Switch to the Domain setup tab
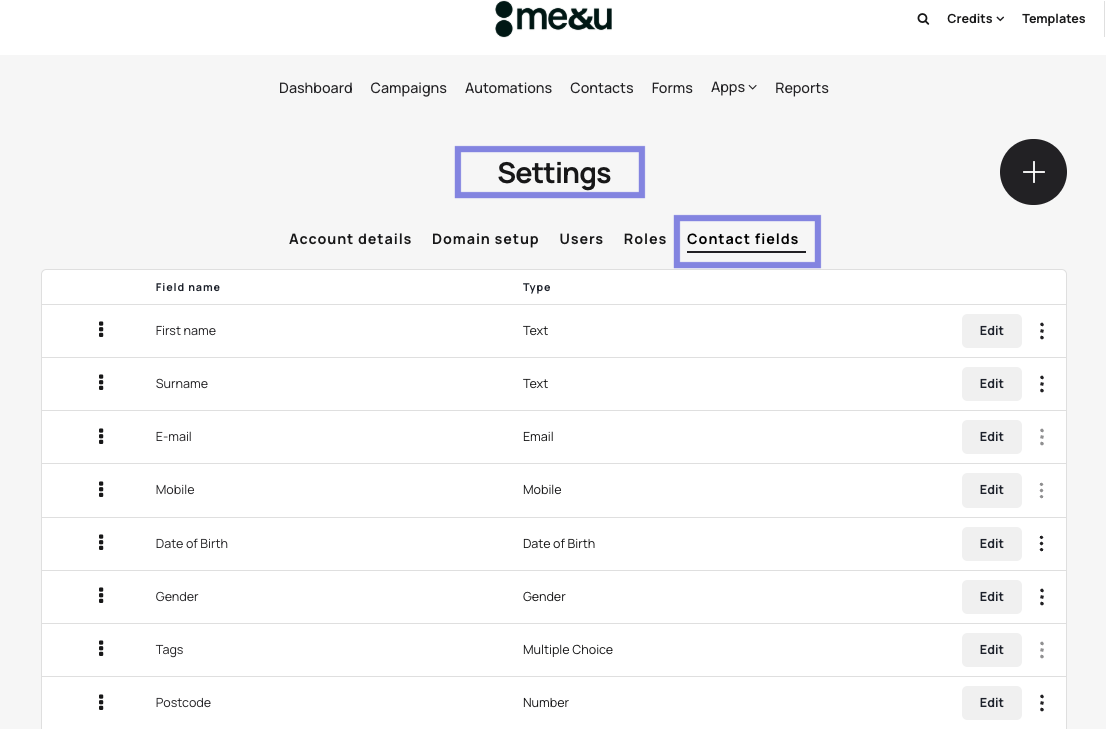This screenshot has height=729, width=1106. 485,239
